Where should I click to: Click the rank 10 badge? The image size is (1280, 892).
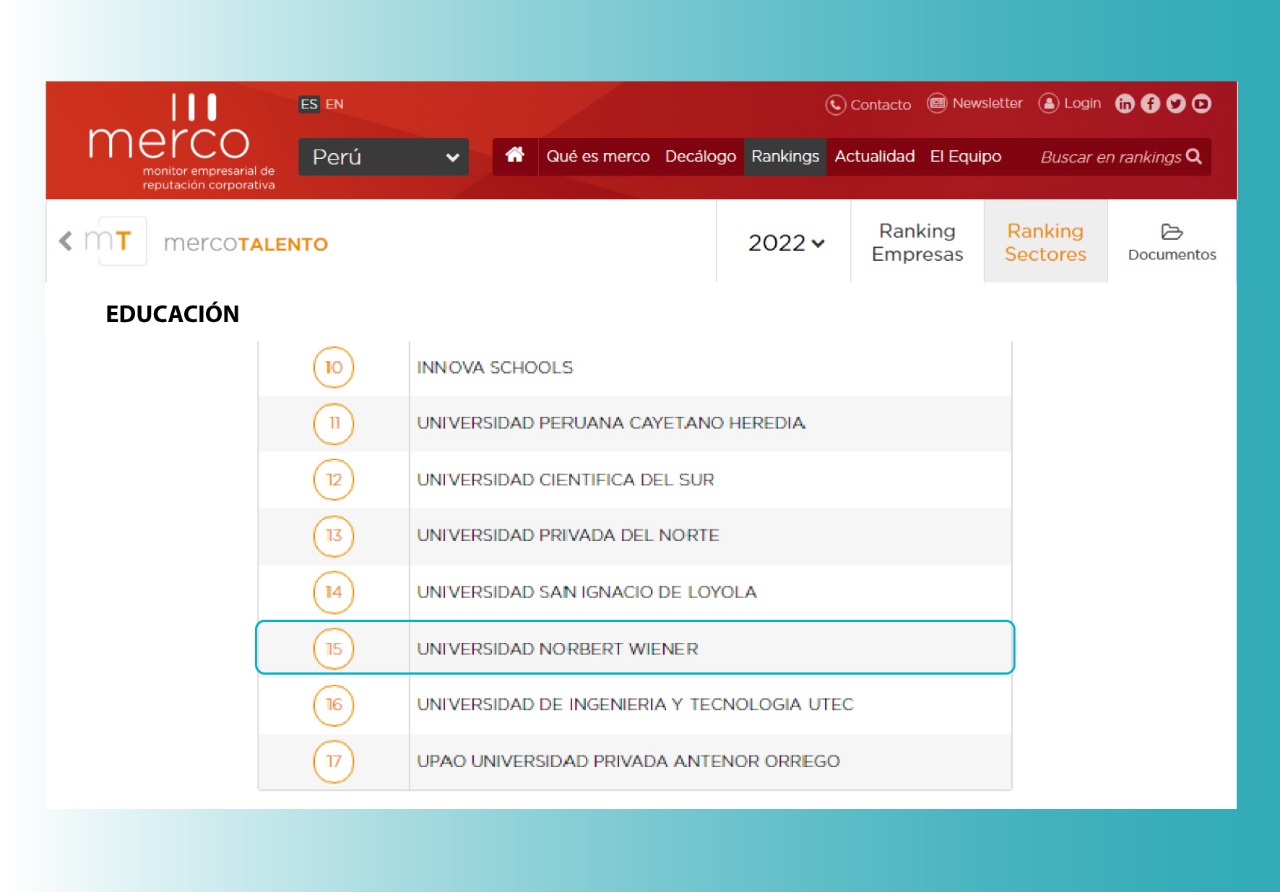pos(334,368)
